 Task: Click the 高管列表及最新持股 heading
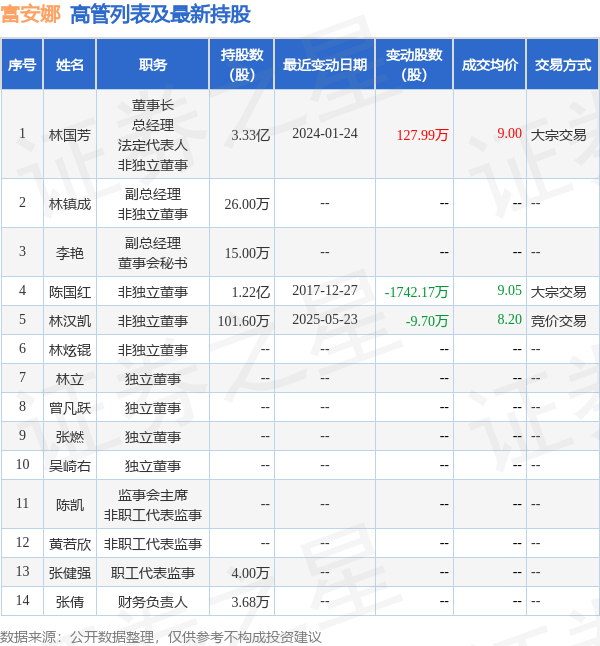[x=160, y=14]
